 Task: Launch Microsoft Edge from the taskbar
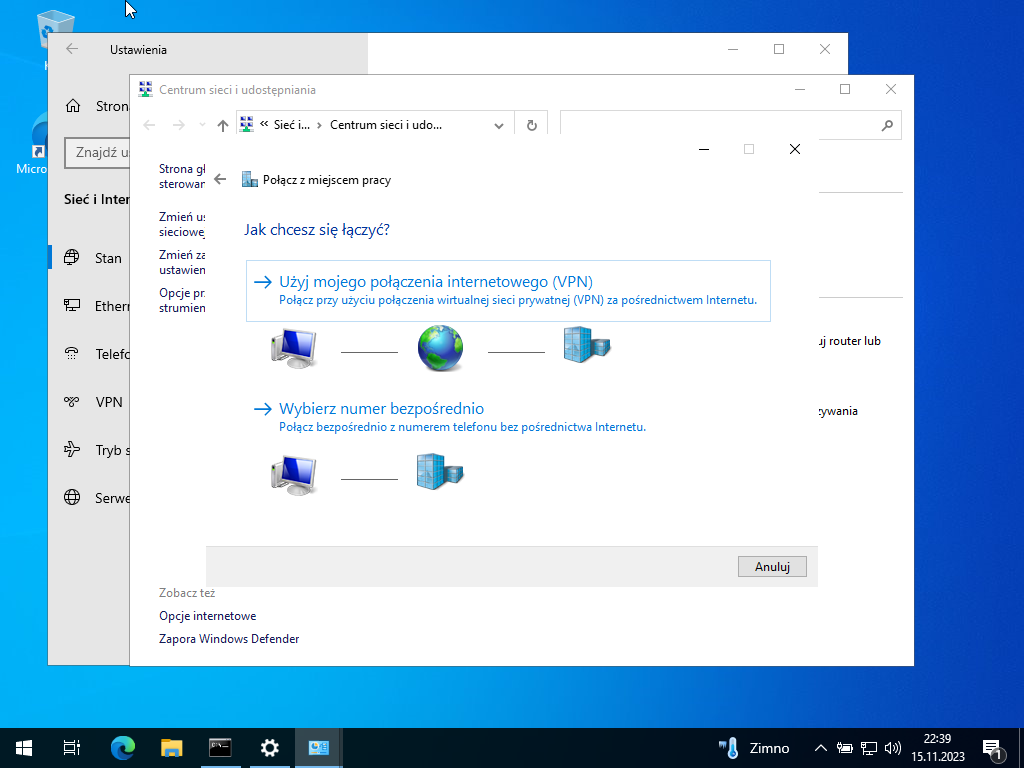[122, 748]
